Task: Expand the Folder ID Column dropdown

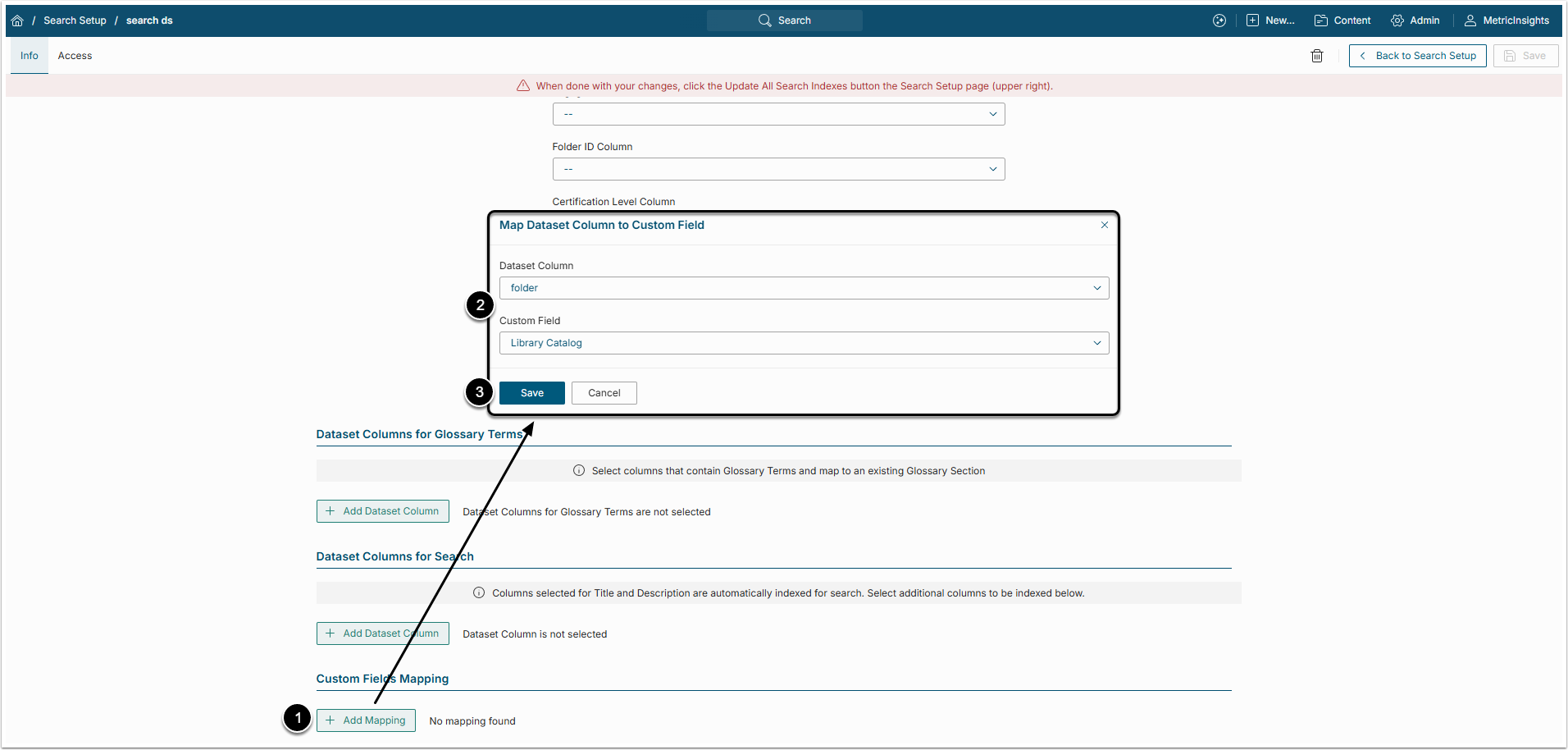Action: [x=778, y=169]
